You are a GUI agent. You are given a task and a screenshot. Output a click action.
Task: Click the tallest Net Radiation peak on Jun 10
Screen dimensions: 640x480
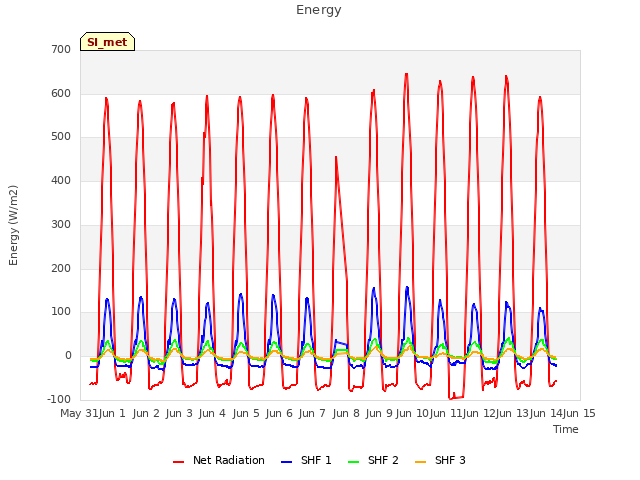click(407, 74)
